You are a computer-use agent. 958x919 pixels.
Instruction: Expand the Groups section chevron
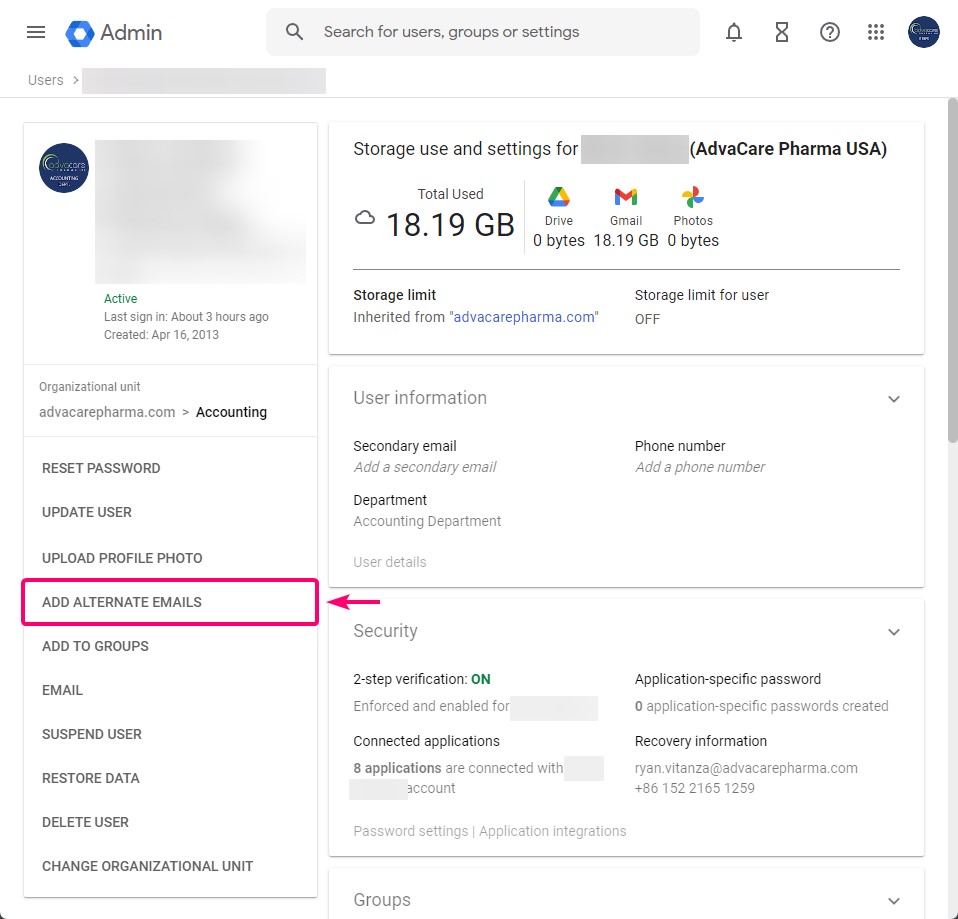coord(893,901)
